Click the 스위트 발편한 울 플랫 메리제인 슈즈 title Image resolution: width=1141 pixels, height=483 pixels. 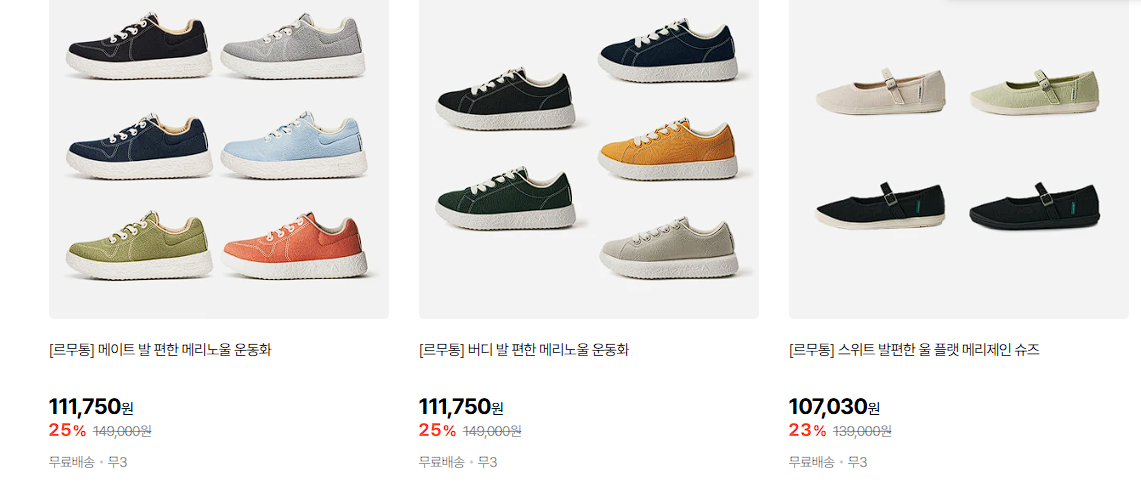[x=914, y=350]
